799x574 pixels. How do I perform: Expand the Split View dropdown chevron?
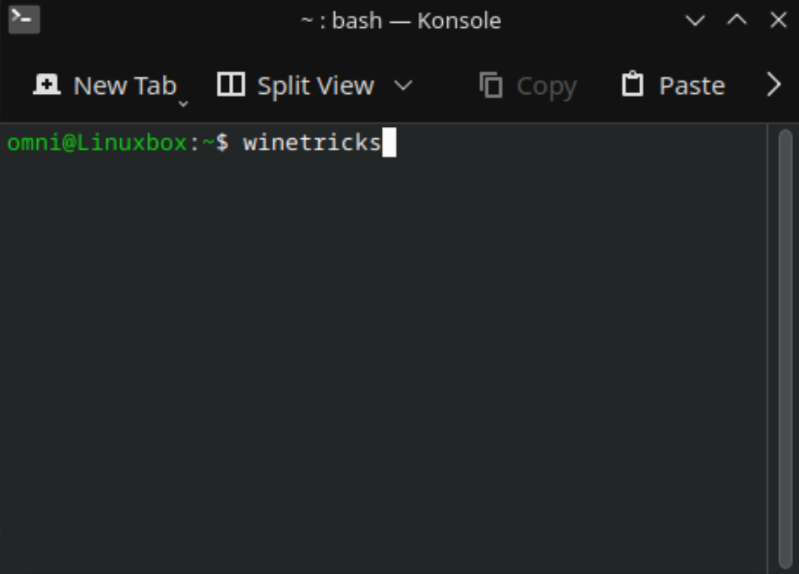click(x=403, y=85)
